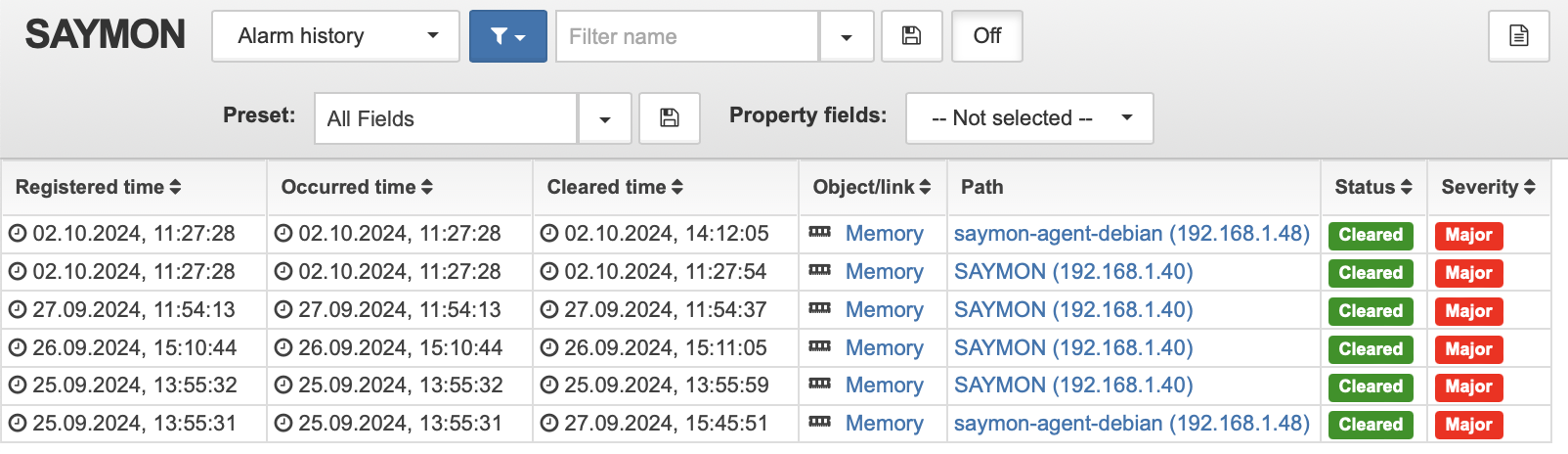This screenshot has width=1568, height=454.
Task: Save the filter using the top floppy icon
Action: click(911, 36)
